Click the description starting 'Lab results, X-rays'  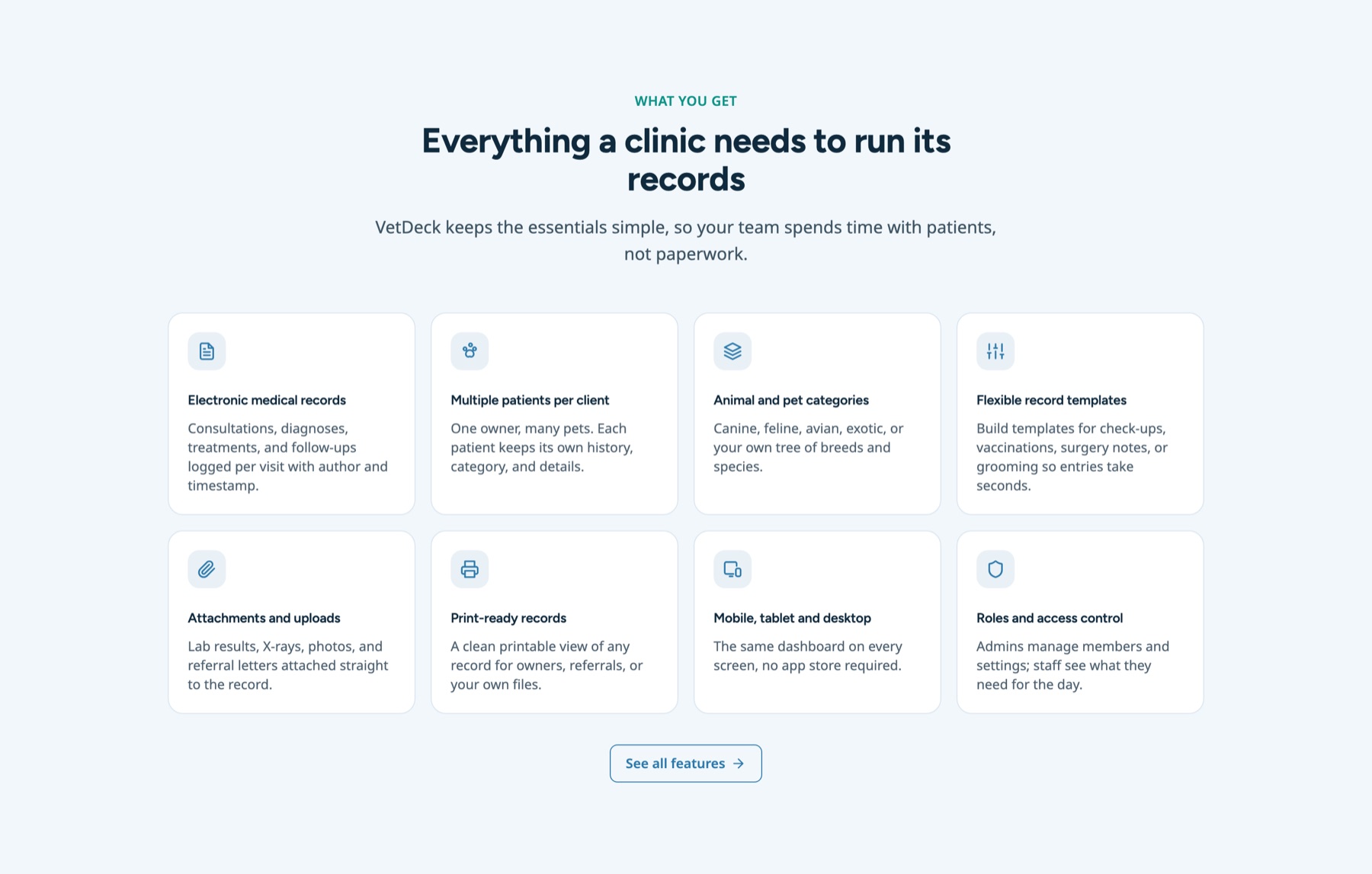tap(288, 665)
